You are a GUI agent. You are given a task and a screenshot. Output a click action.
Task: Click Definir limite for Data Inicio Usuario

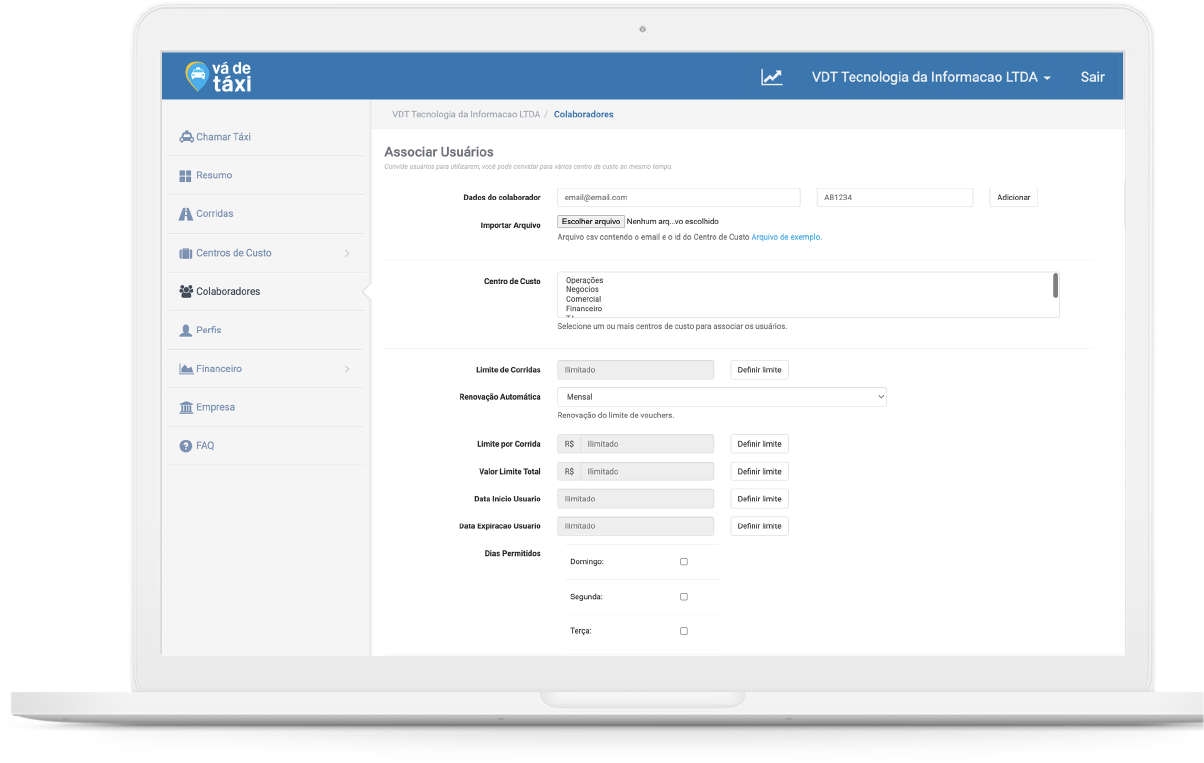point(760,499)
